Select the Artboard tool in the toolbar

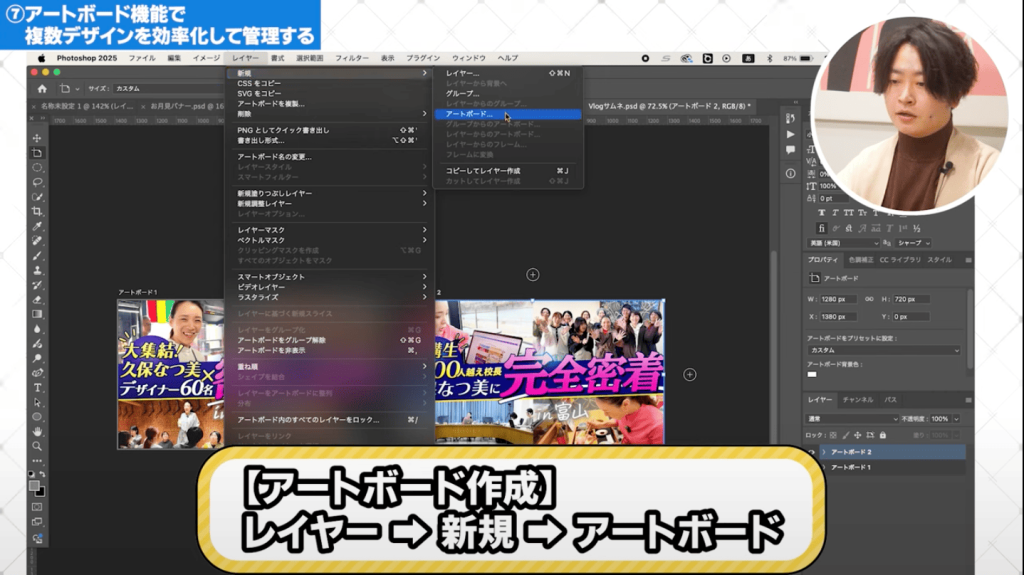pos(37,153)
